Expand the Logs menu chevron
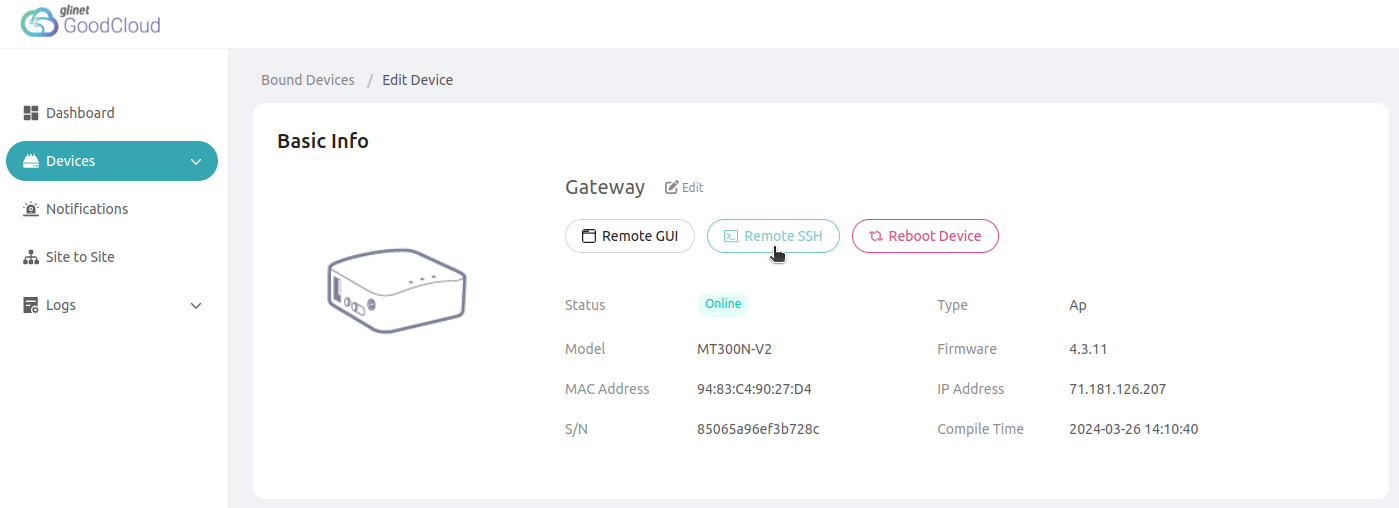1399x508 pixels. click(x=196, y=306)
